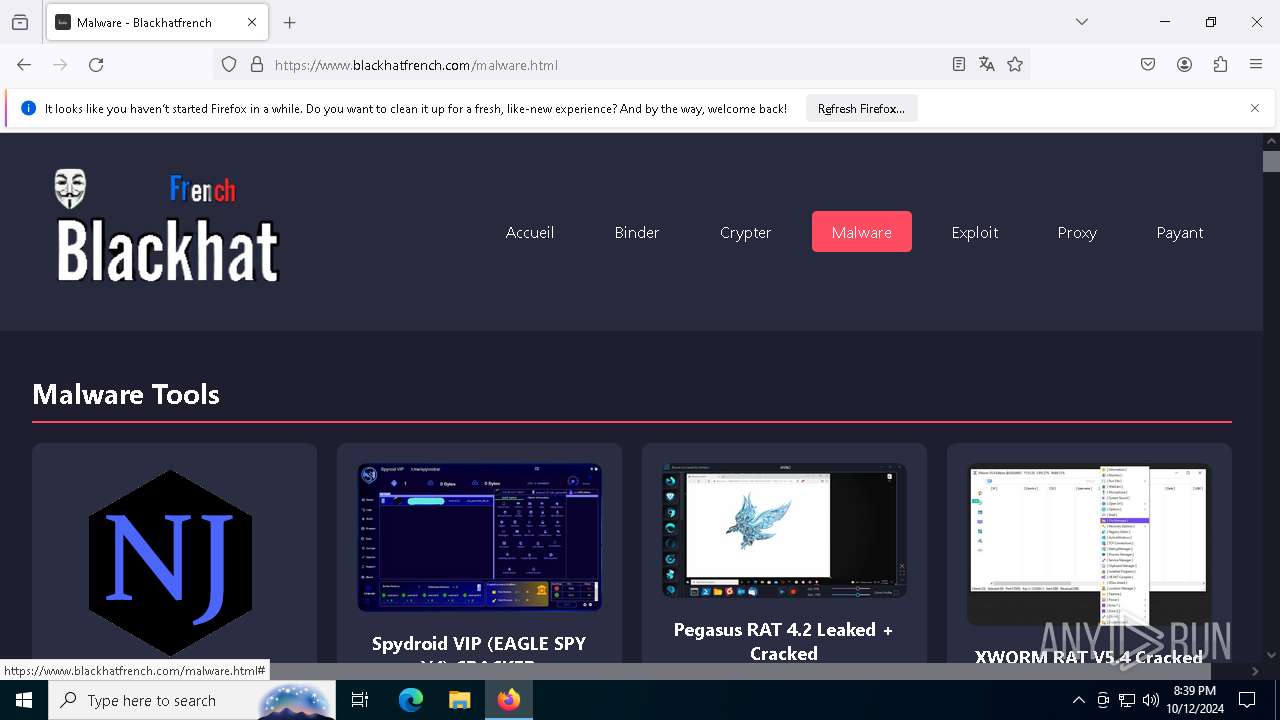Open the Crypter section

point(746,232)
